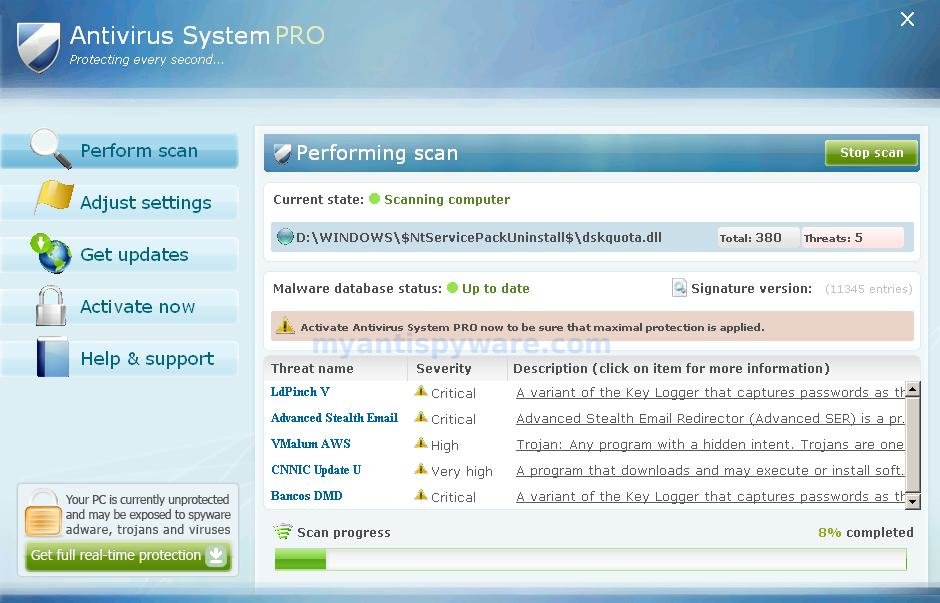Screen dimensions: 940x603
Task: Click the program that downloads description
Action: [710, 471]
